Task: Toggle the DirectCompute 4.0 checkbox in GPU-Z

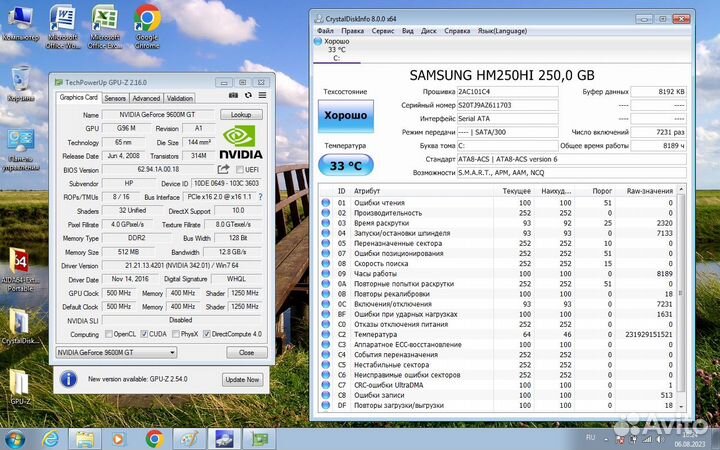Action: 207,334
